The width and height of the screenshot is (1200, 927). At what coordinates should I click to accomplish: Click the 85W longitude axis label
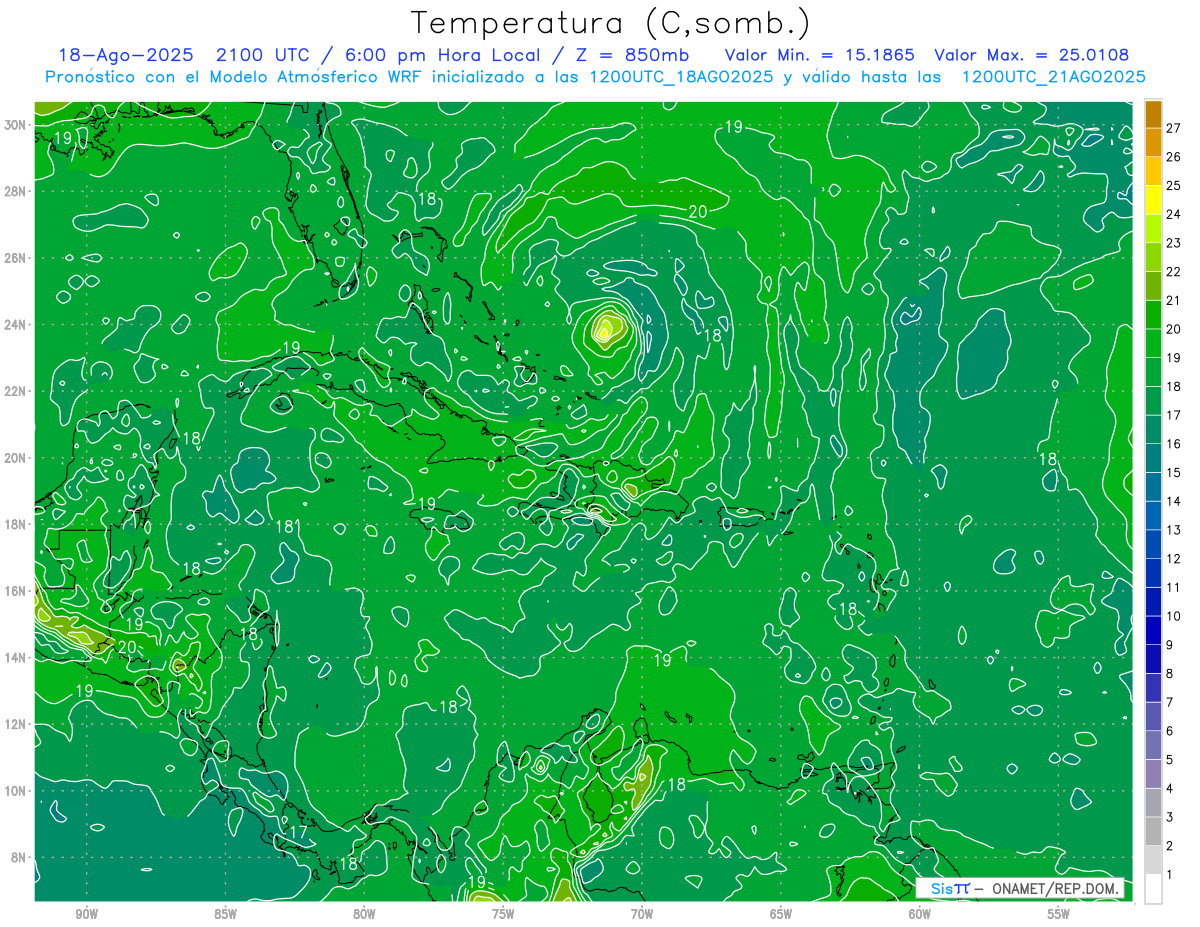[x=225, y=914]
